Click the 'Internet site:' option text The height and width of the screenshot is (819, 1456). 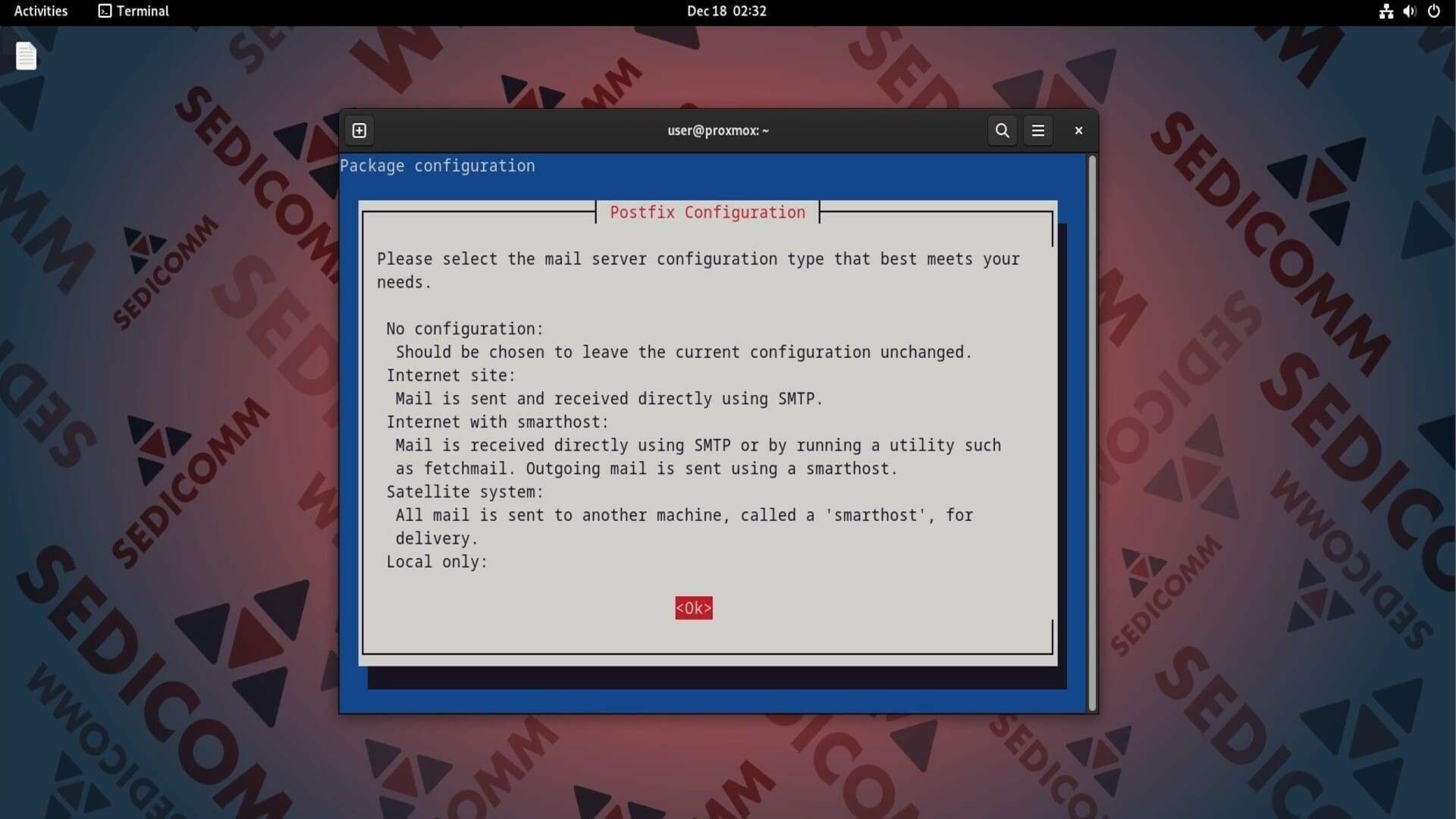pyautogui.click(x=450, y=375)
